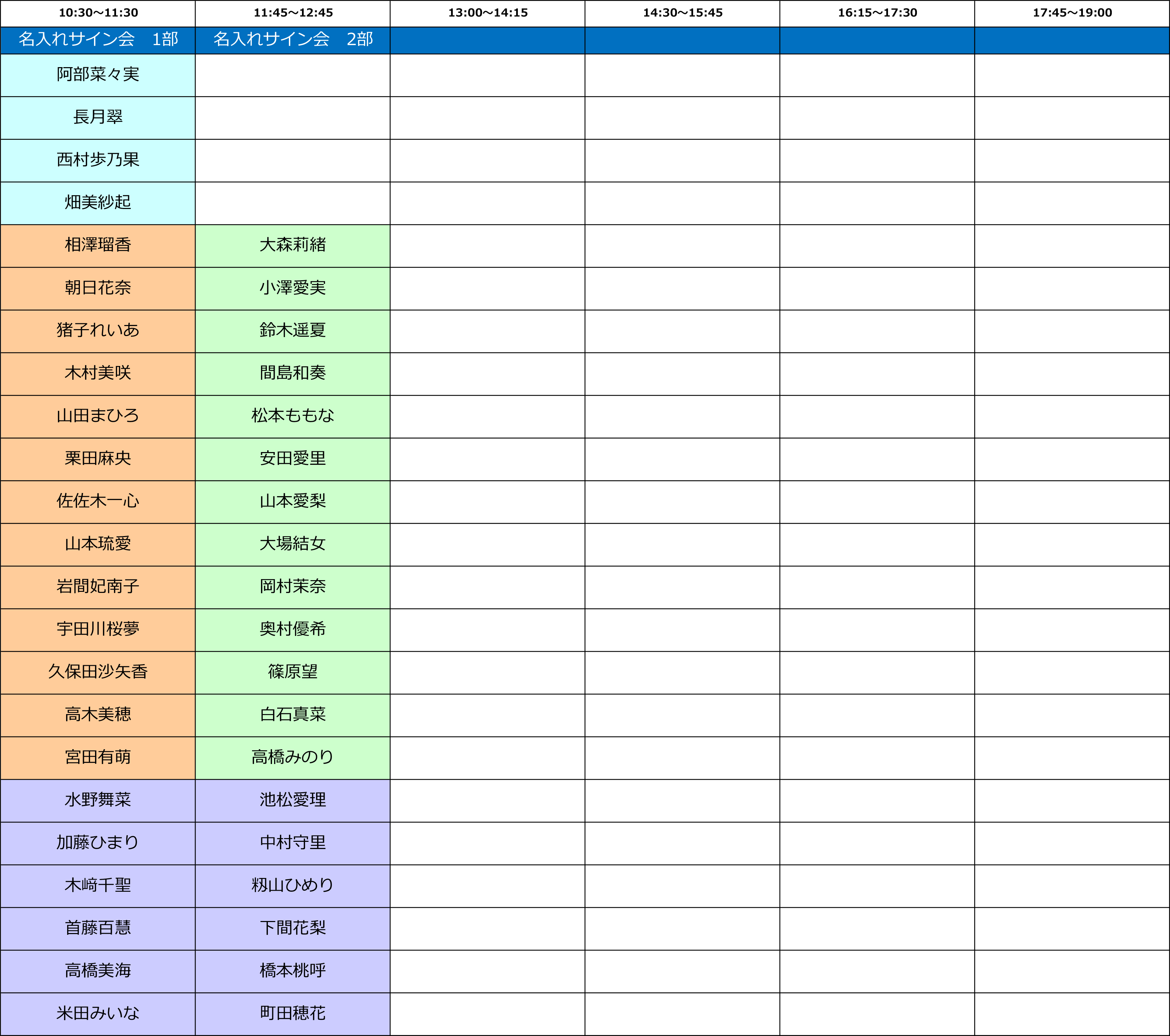Click the 名入れサイン会 2部 header cell
Viewport: 1170px width, 1036px height.
293,40
